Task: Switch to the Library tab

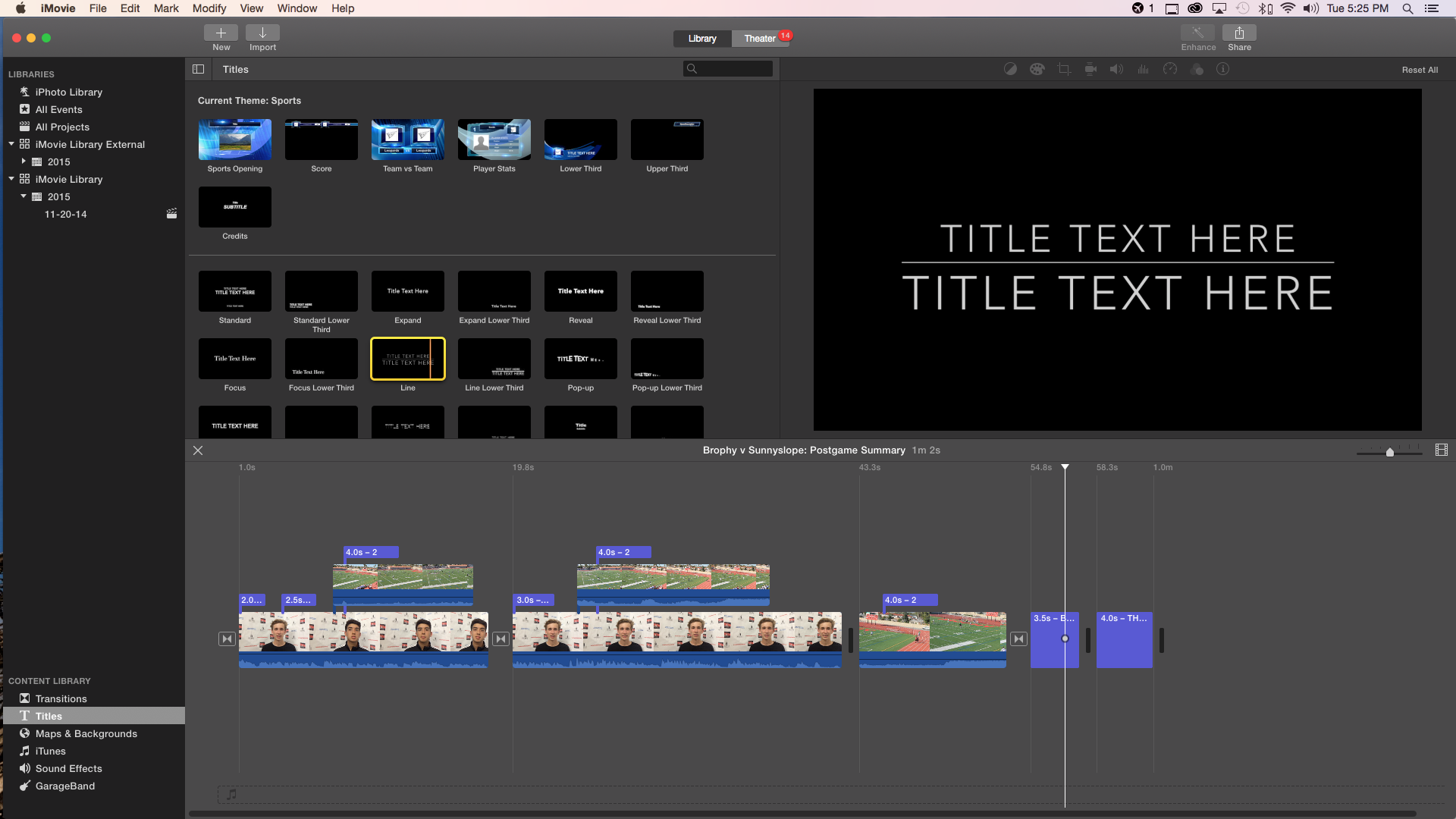Action: click(x=701, y=38)
